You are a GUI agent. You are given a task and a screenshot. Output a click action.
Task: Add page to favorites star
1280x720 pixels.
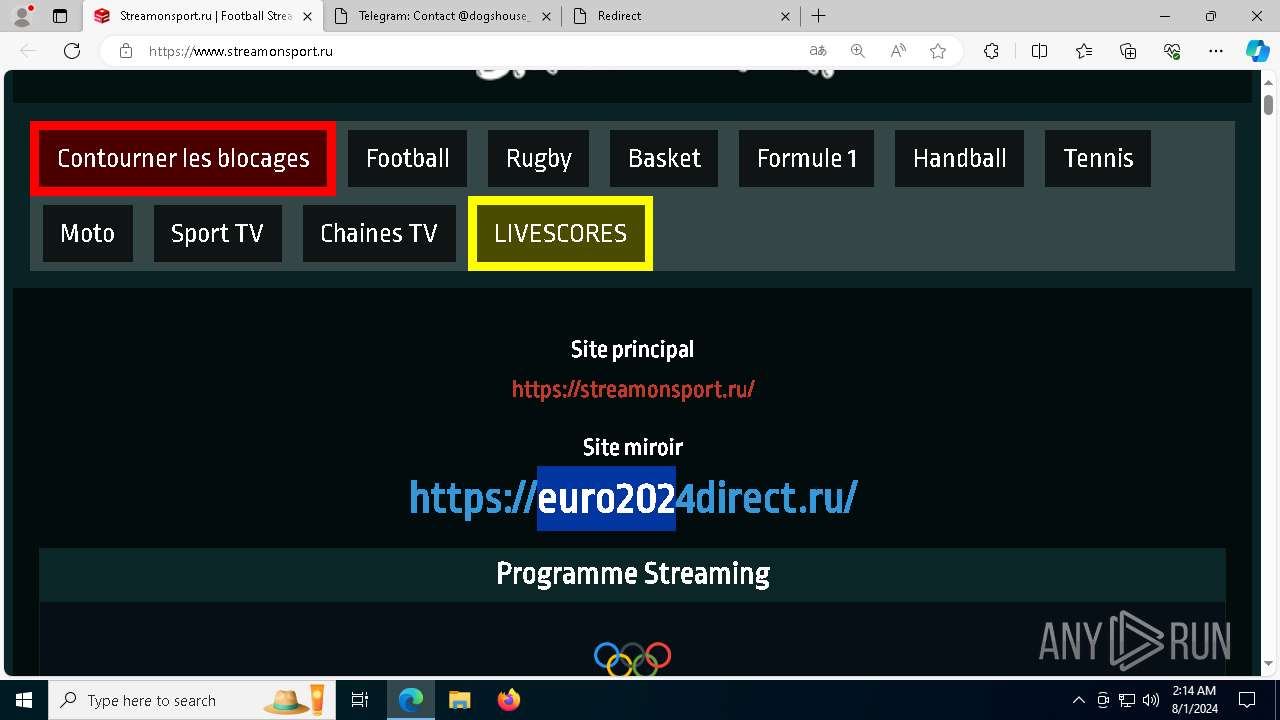tap(938, 51)
